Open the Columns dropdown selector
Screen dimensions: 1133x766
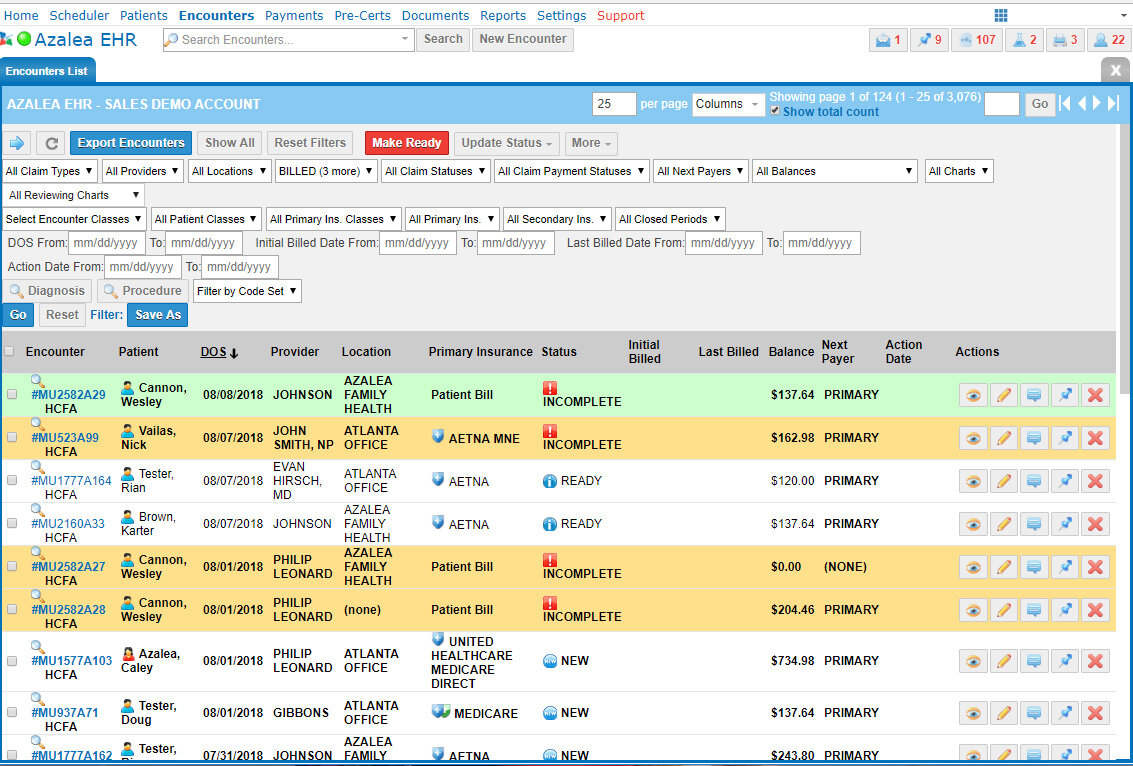(728, 104)
